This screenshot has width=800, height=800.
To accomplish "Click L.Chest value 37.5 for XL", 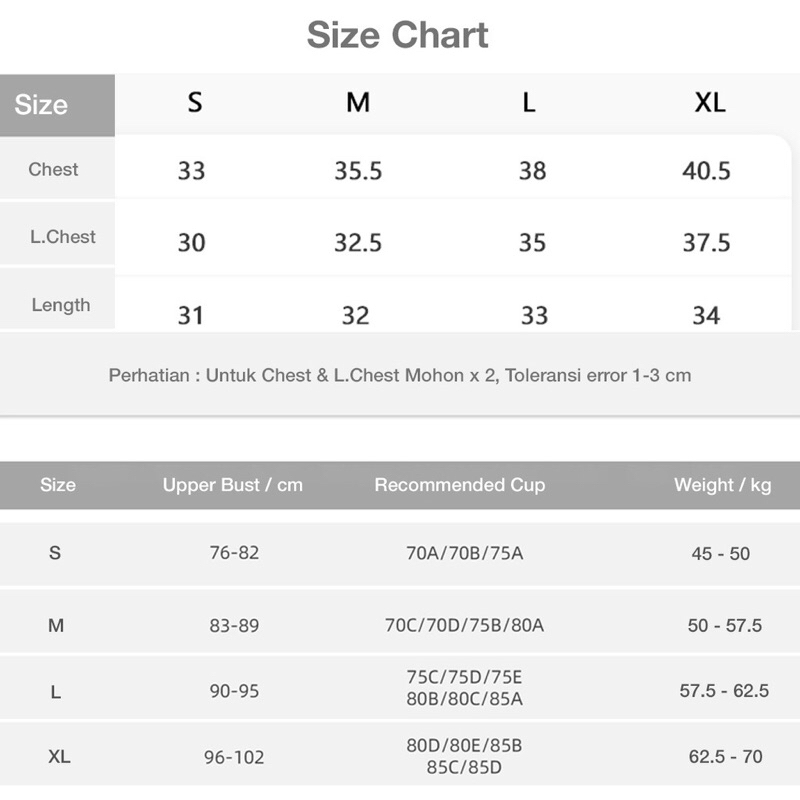I will pyautogui.click(x=706, y=243).
